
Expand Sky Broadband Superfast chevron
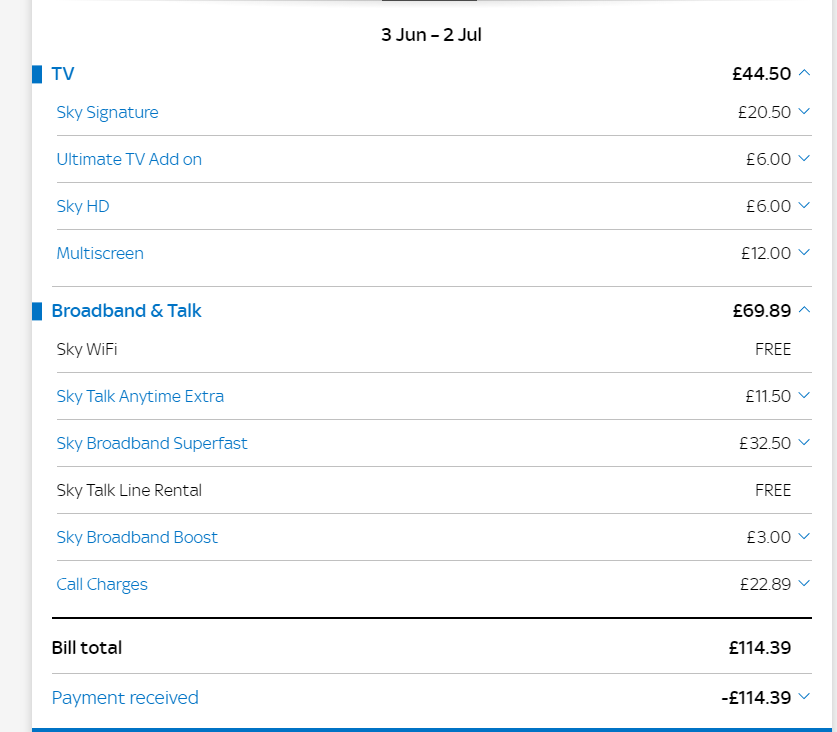click(804, 443)
